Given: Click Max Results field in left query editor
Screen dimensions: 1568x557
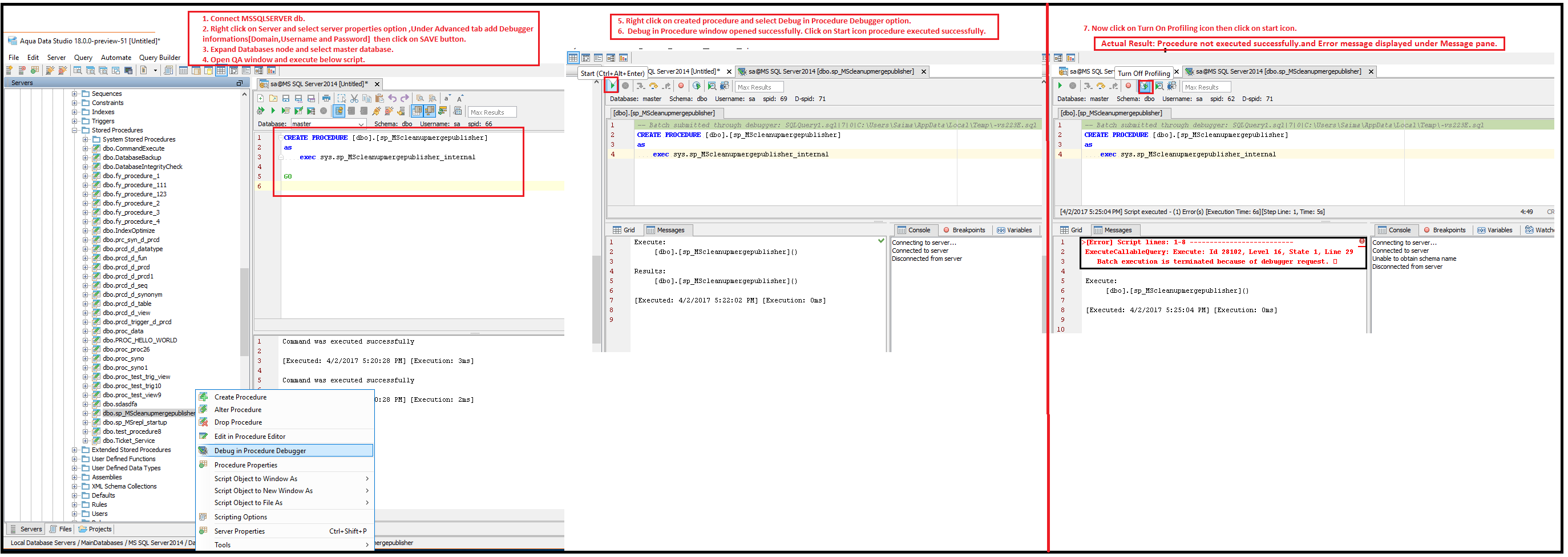Looking at the screenshot, I should (x=492, y=112).
